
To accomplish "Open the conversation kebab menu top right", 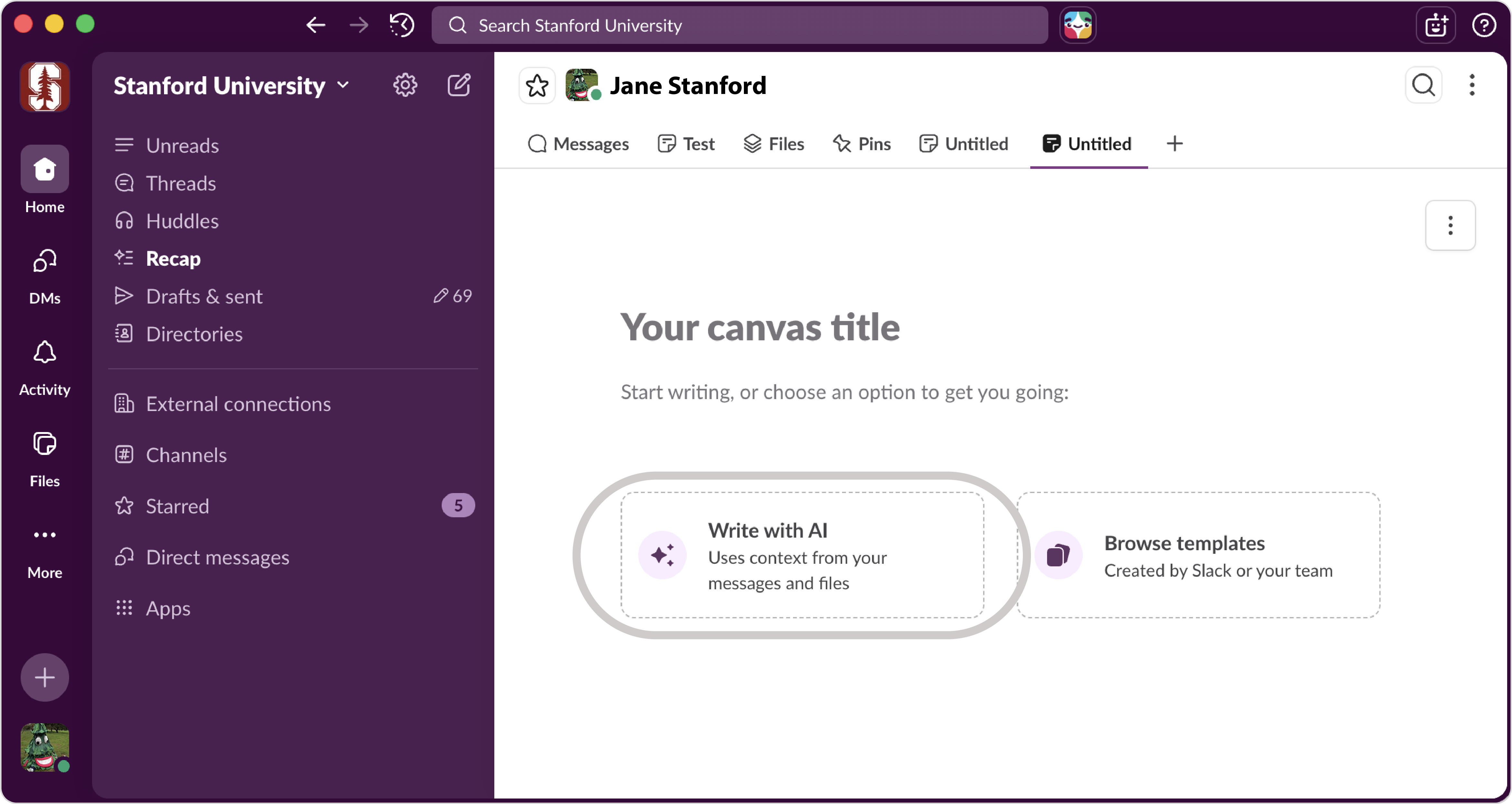I will (x=1472, y=85).
